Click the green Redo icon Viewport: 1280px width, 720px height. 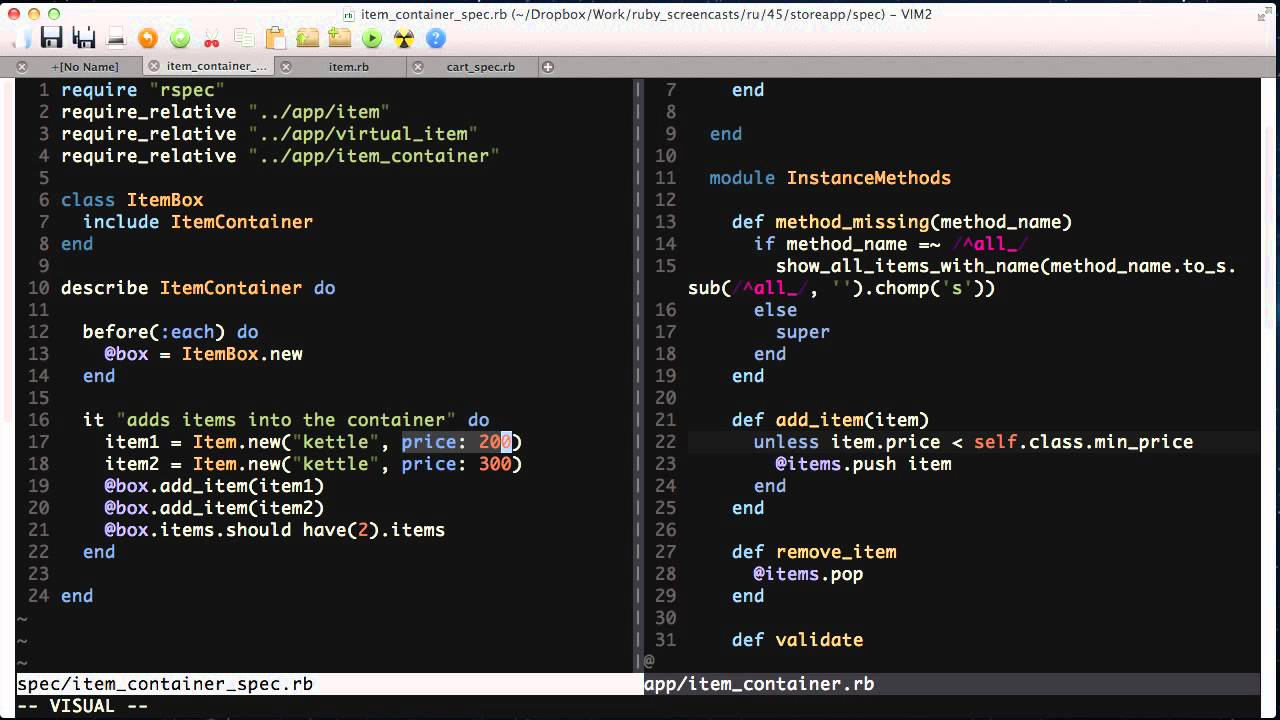180,38
